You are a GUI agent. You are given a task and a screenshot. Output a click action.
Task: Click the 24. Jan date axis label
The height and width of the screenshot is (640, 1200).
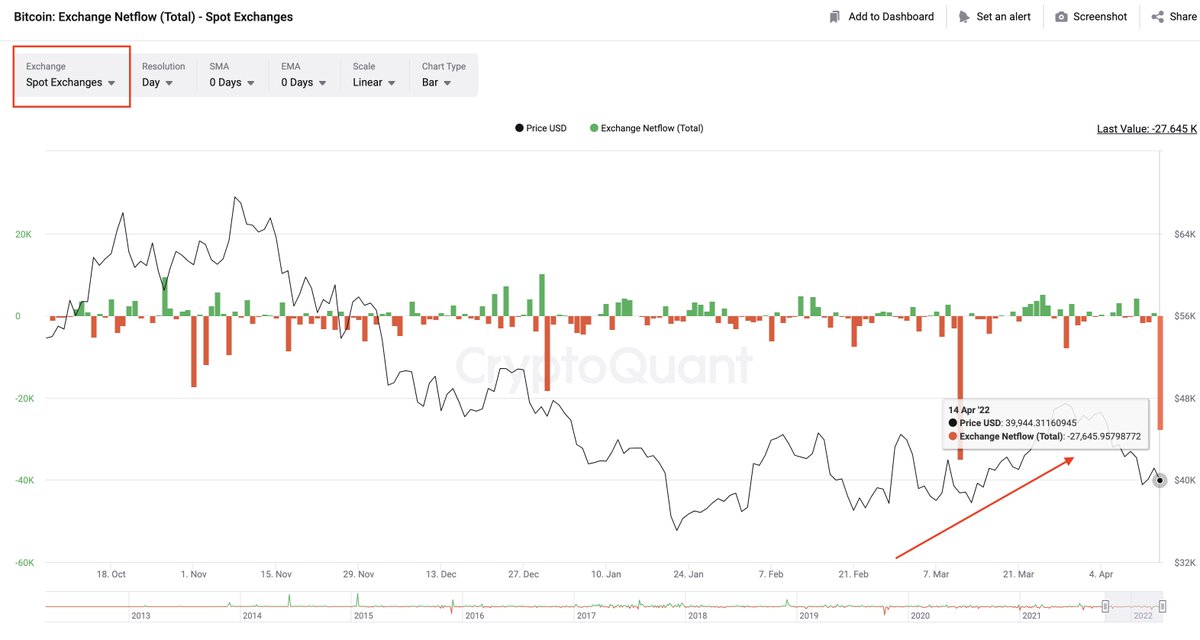(x=688, y=575)
